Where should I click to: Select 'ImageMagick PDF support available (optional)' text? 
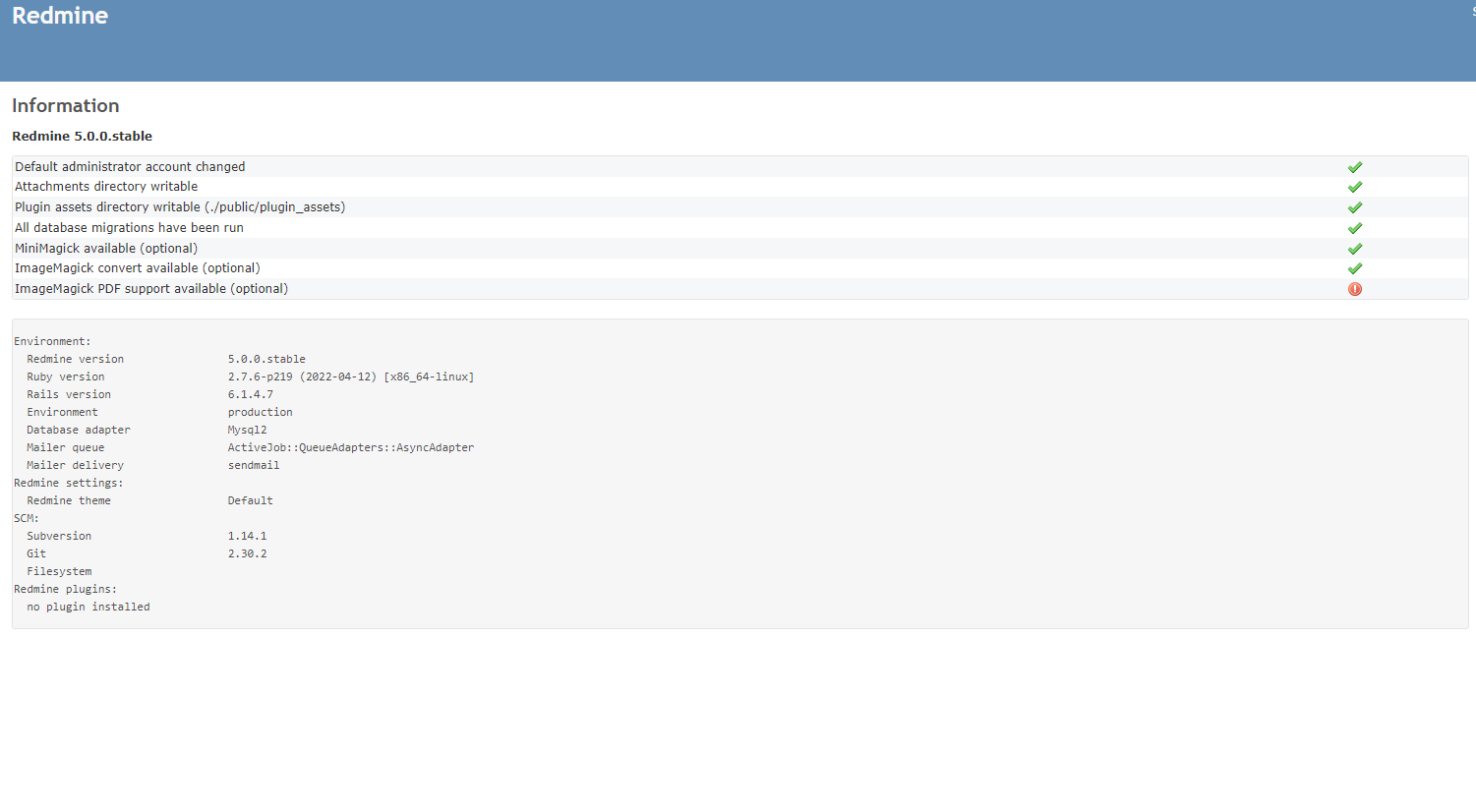pos(151,289)
